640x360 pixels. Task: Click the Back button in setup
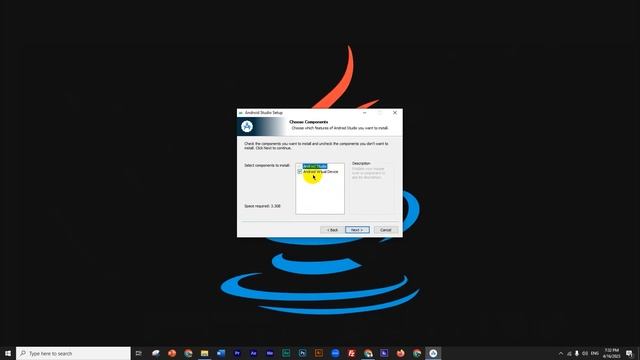[332, 230]
